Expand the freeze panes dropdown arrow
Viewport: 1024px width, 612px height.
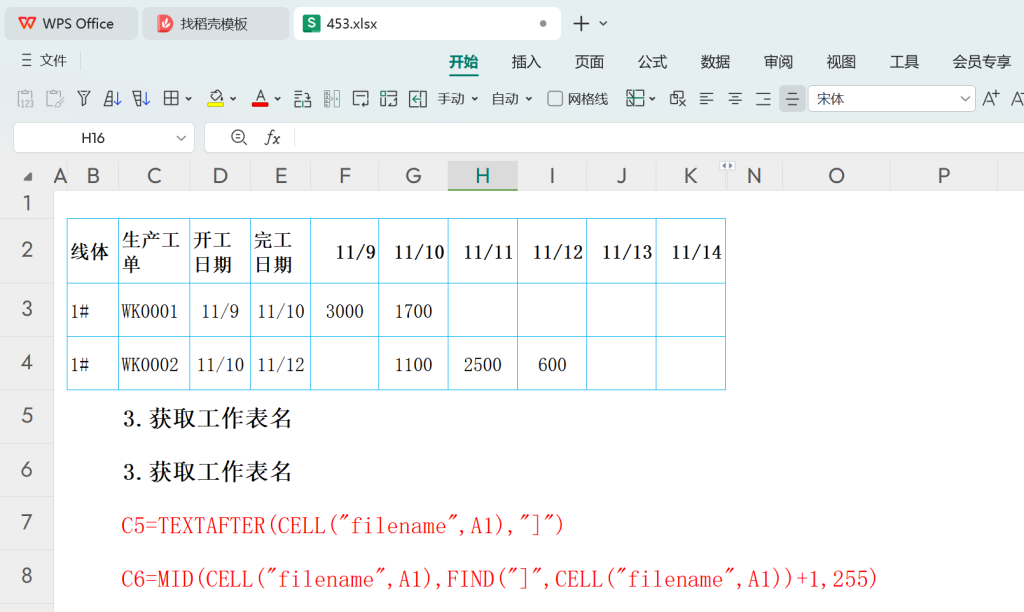(652, 99)
